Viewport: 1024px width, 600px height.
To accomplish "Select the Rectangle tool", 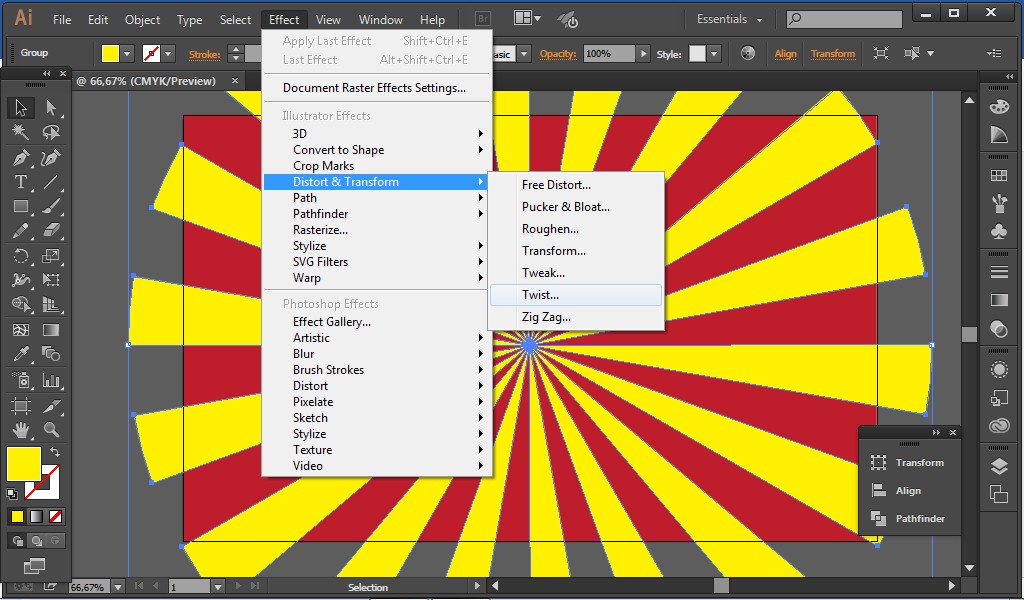I will pos(21,206).
